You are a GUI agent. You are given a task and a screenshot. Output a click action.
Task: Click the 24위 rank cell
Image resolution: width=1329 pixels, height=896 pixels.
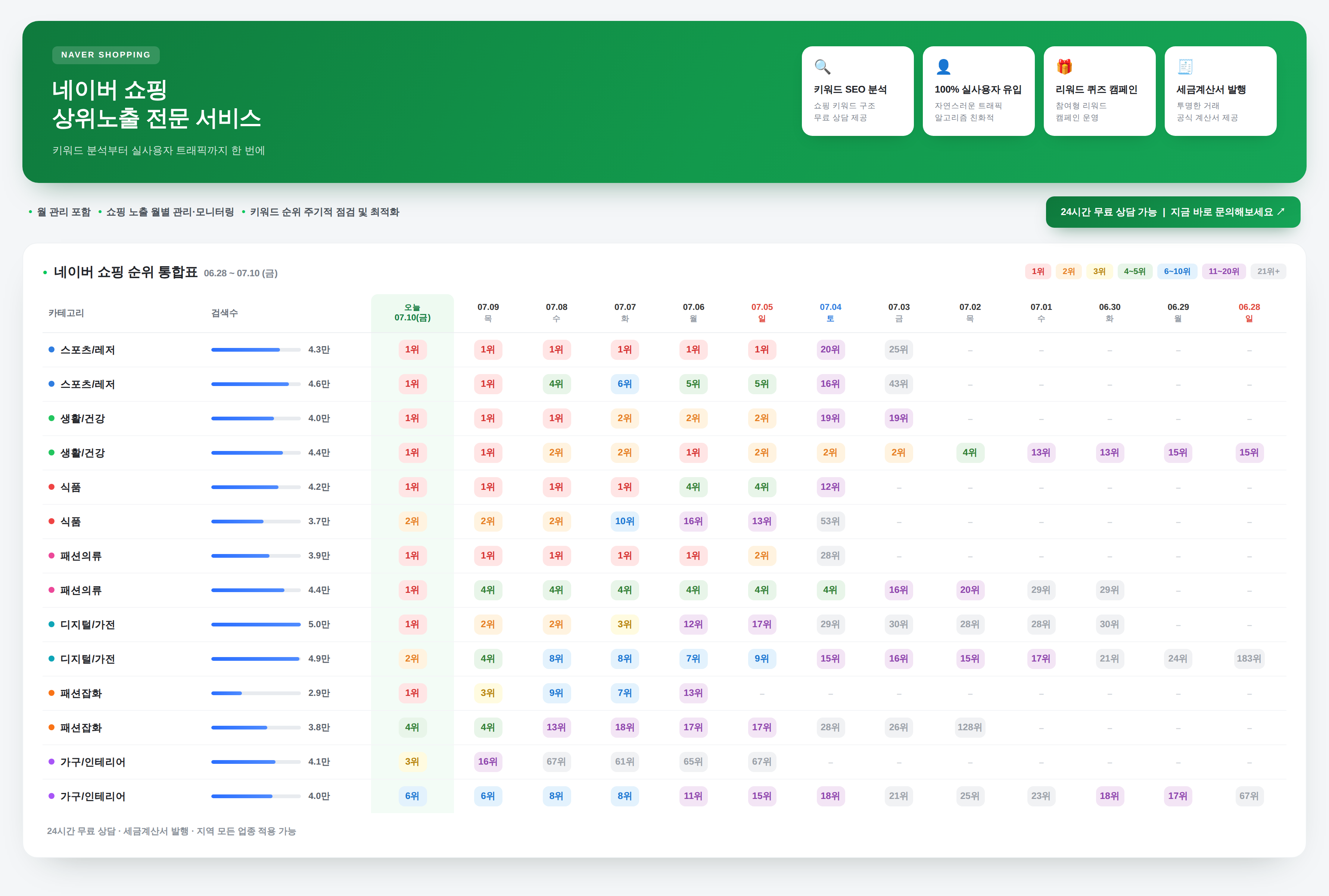[x=1177, y=659]
